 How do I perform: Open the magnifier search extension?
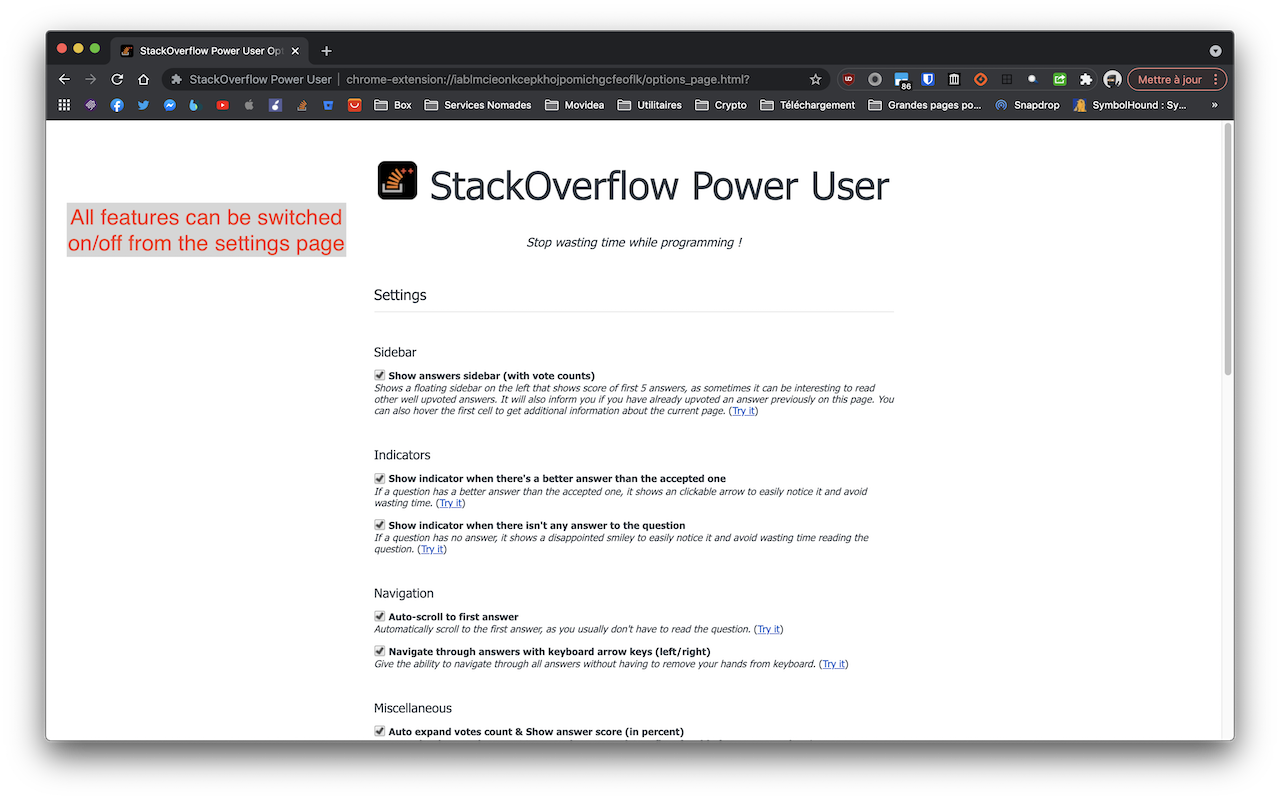(x=1032, y=78)
